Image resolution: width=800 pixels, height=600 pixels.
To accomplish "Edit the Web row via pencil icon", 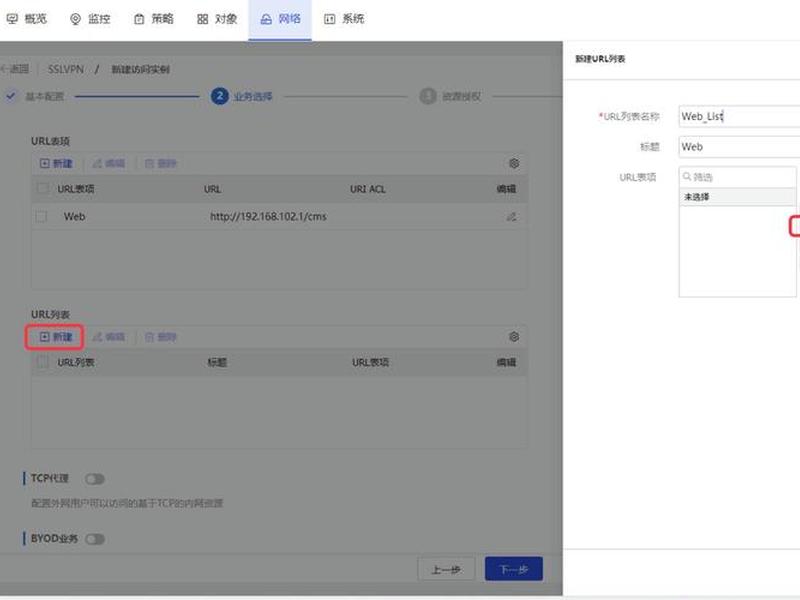I will coord(511,217).
